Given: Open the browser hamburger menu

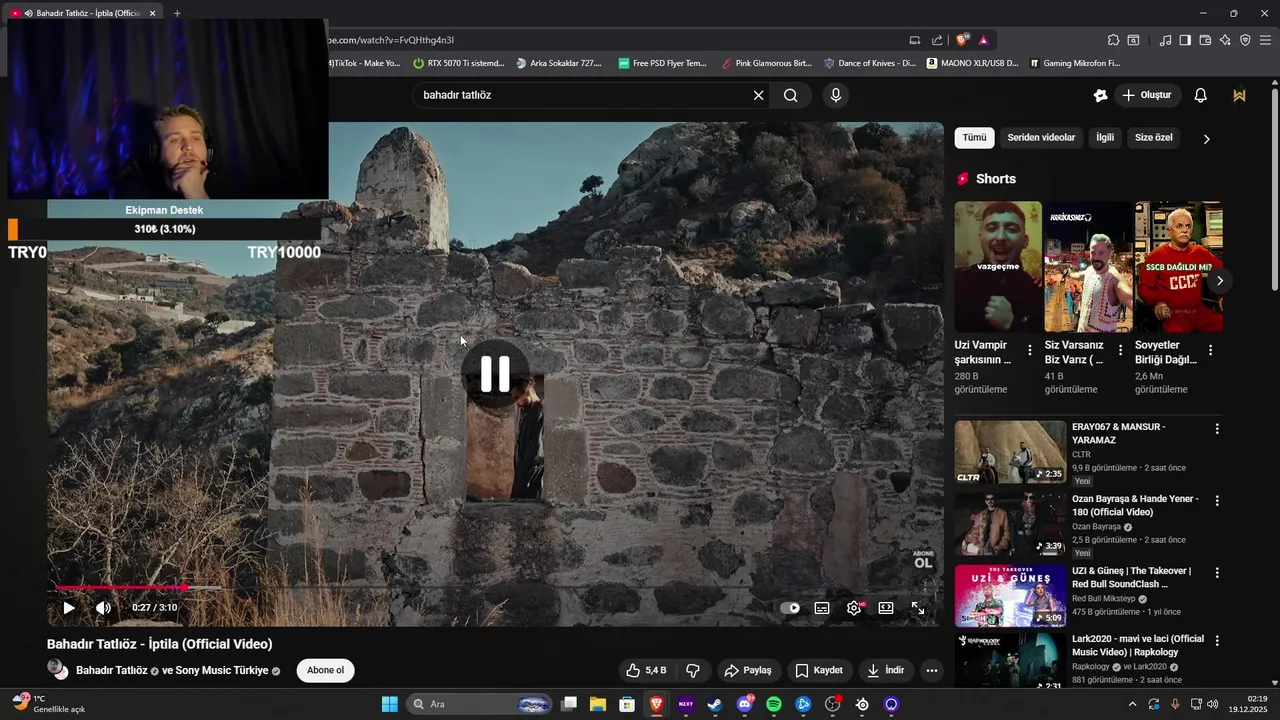Looking at the screenshot, I should (1266, 40).
